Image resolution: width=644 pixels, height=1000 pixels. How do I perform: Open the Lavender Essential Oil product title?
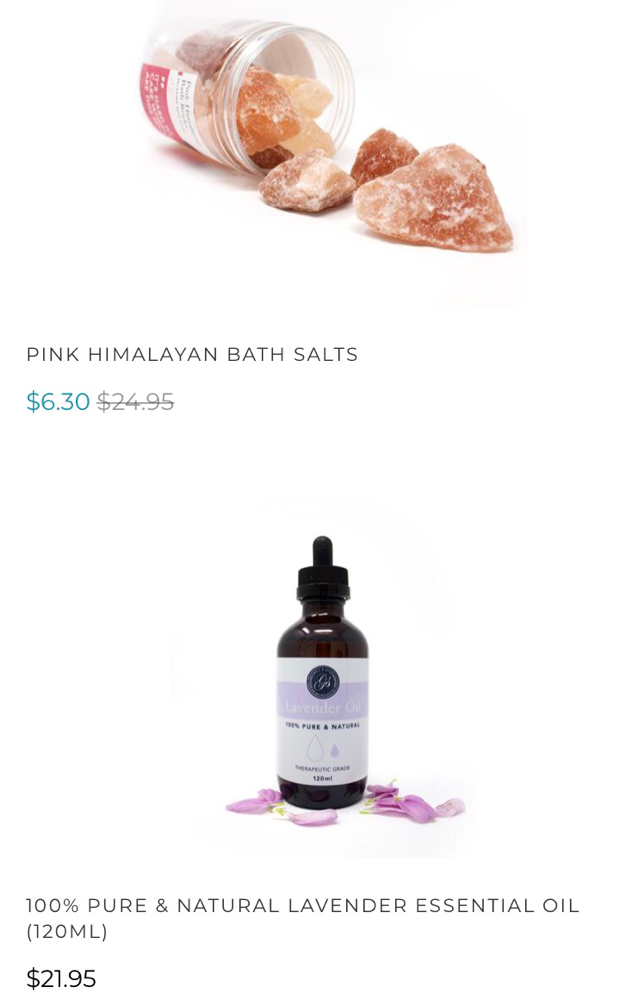click(x=302, y=918)
